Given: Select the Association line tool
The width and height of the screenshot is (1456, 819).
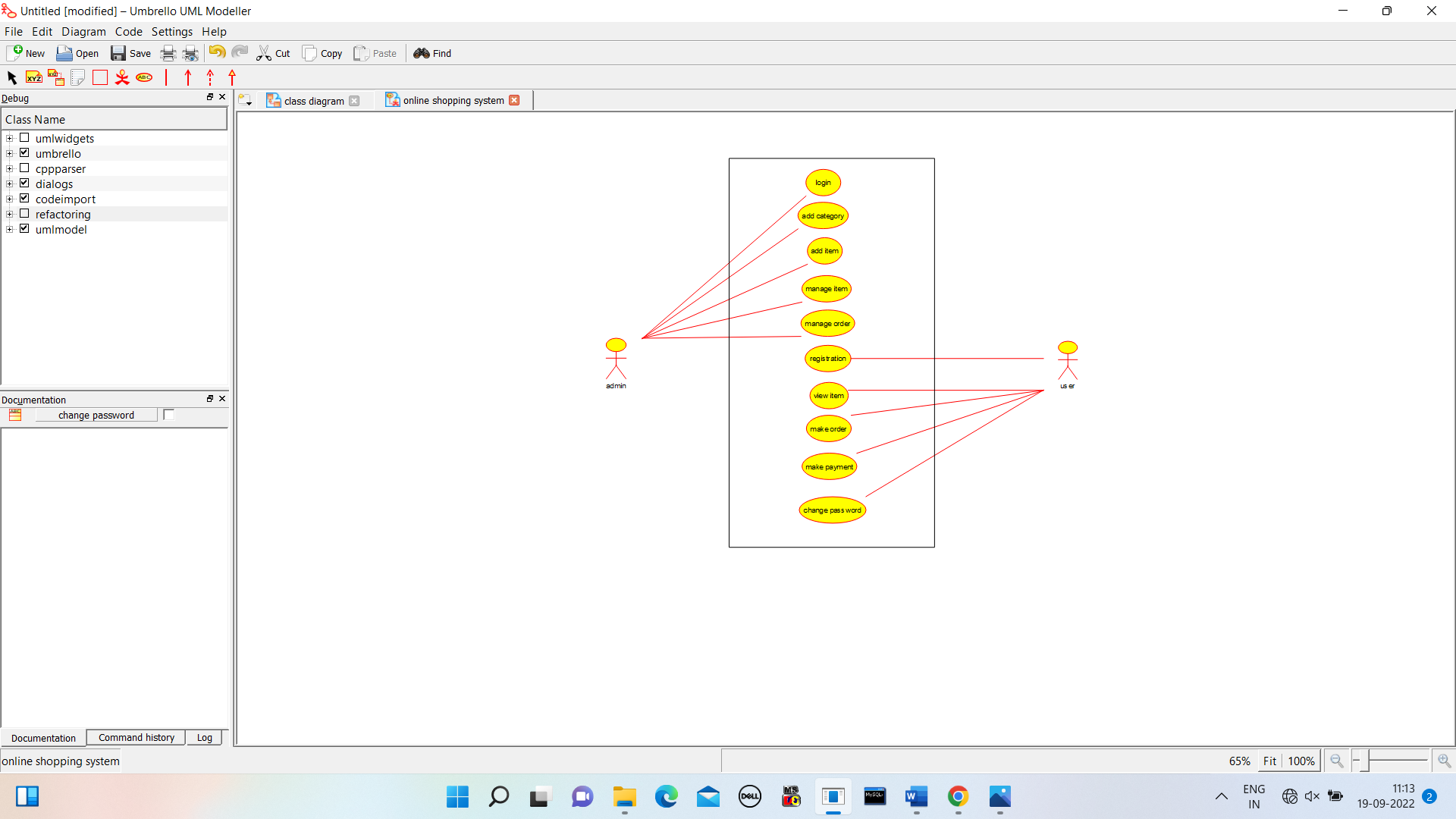Looking at the screenshot, I should (166, 77).
